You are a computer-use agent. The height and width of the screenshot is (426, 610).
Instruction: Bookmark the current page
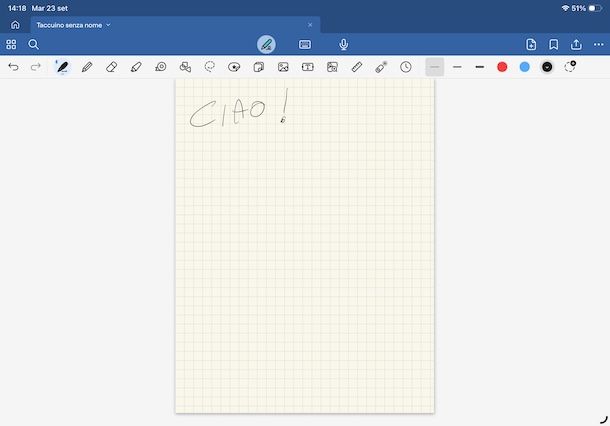[554, 44]
